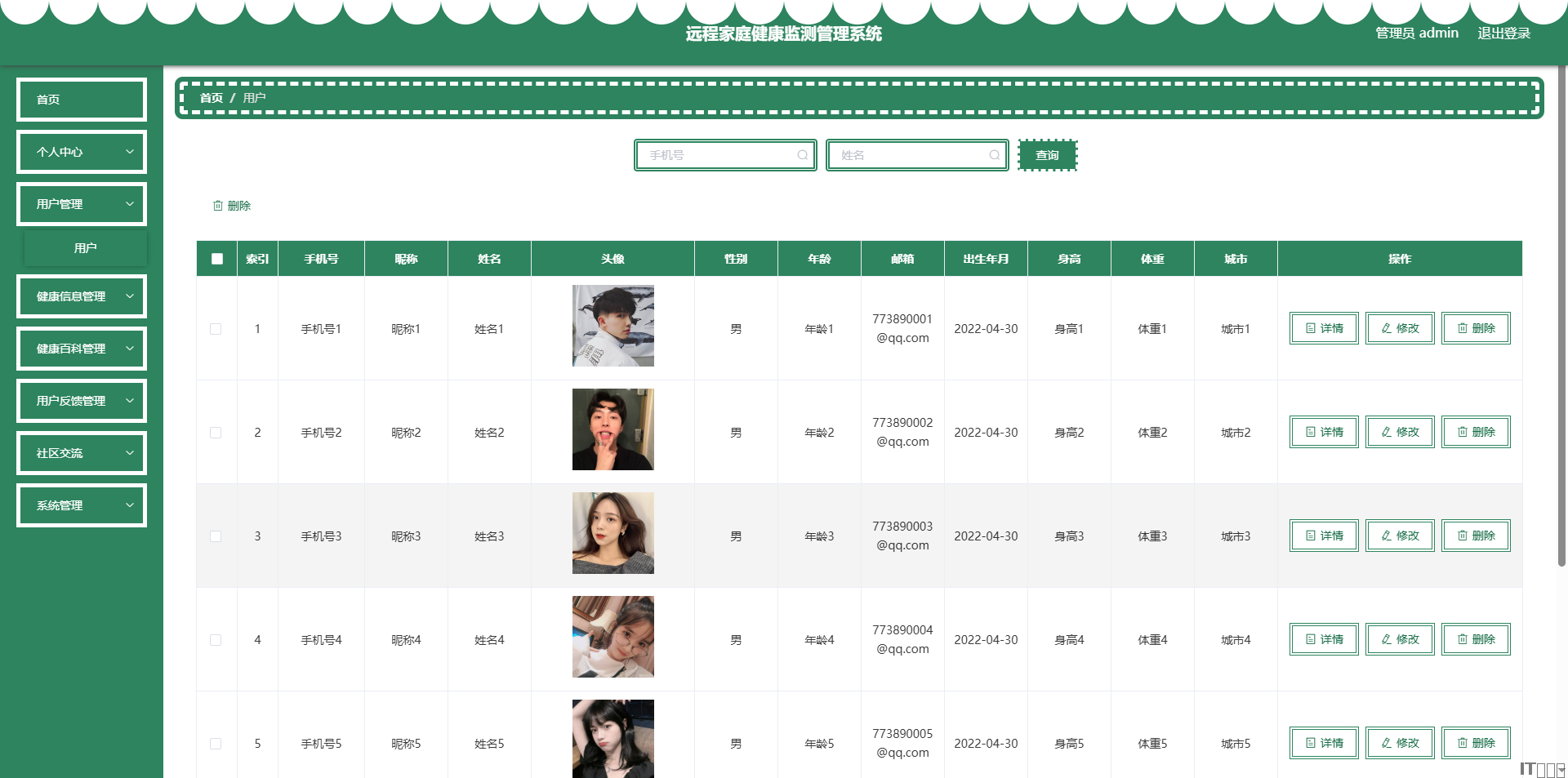This screenshot has width=1568, height=778.
Task: Click the 退出登录 logout link
Action: 1503,33
